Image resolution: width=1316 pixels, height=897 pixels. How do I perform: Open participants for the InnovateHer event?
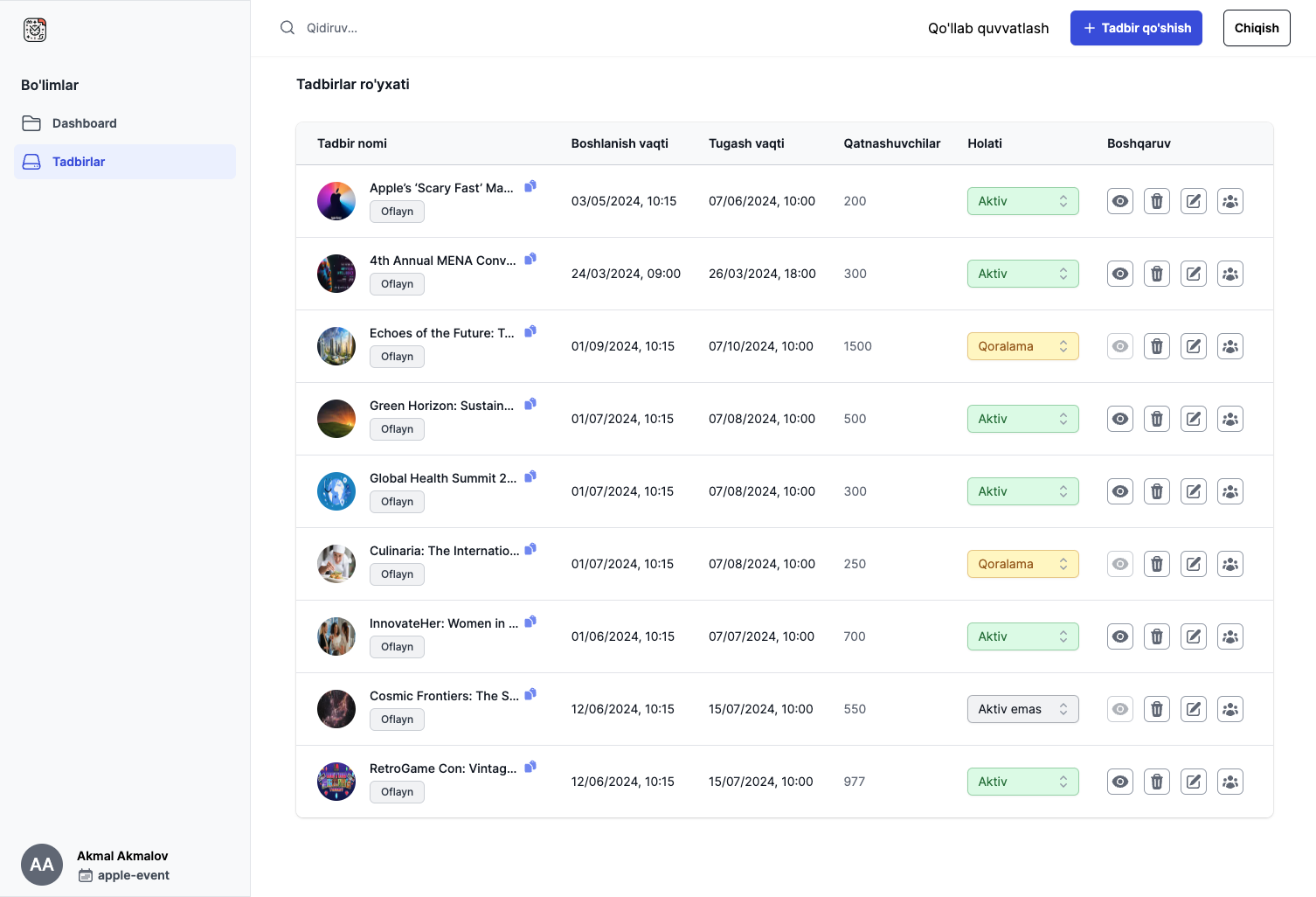[x=1229, y=636]
